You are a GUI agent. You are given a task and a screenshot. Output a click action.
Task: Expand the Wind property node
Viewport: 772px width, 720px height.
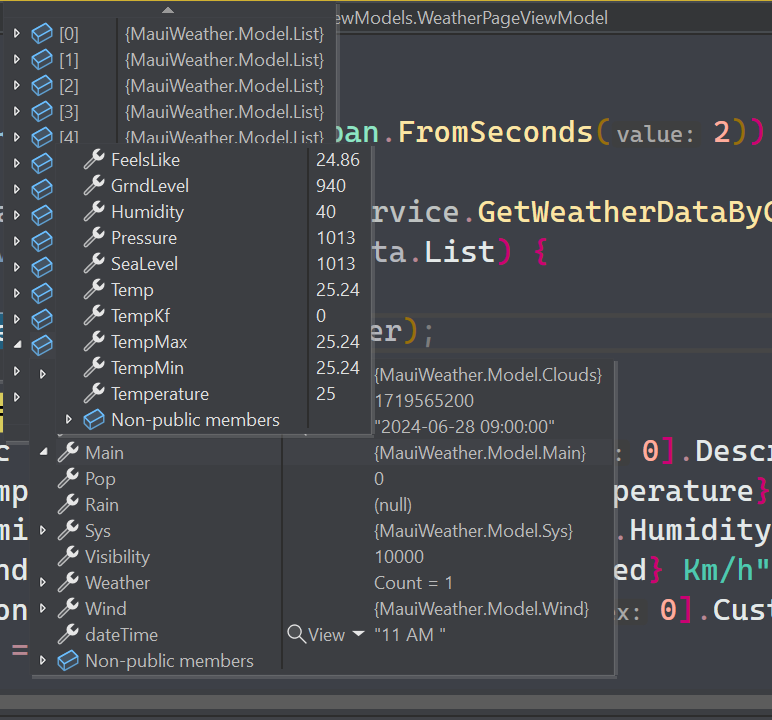(43, 609)
